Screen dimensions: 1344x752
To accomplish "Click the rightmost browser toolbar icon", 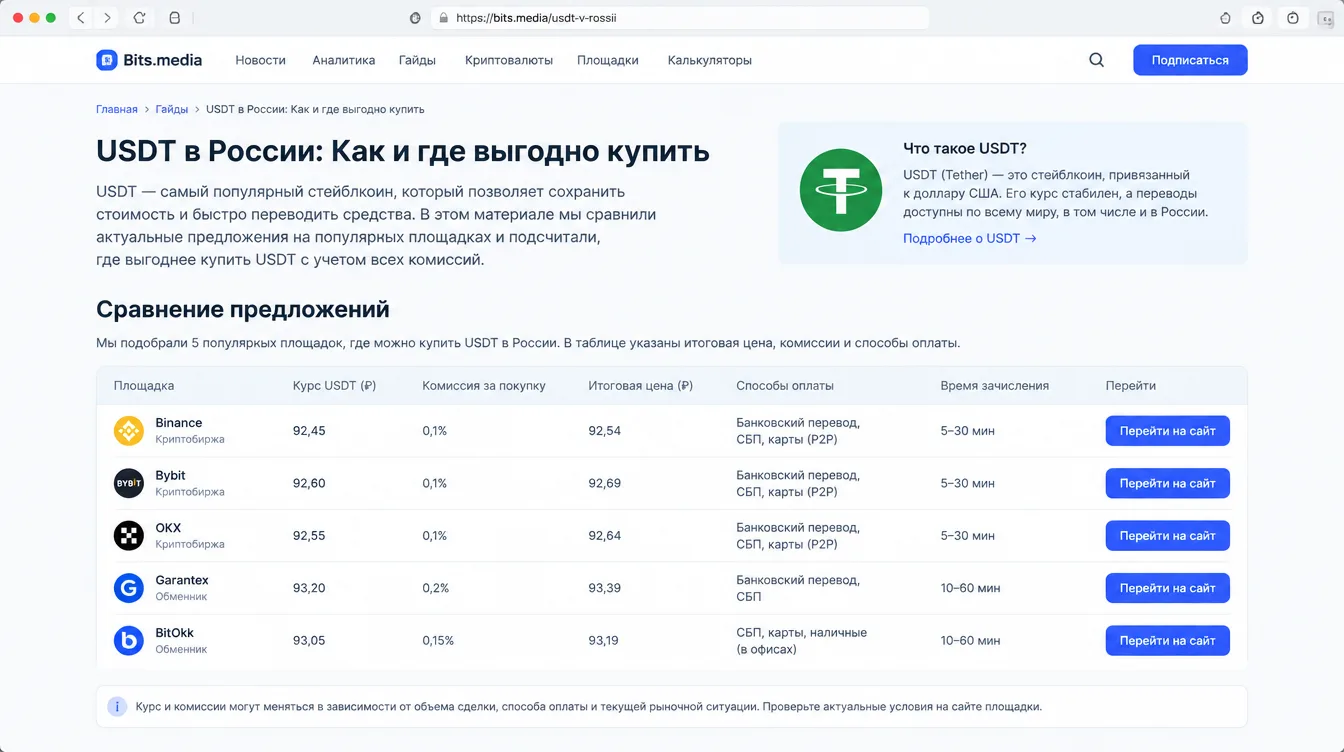I will coord(1325,18).
